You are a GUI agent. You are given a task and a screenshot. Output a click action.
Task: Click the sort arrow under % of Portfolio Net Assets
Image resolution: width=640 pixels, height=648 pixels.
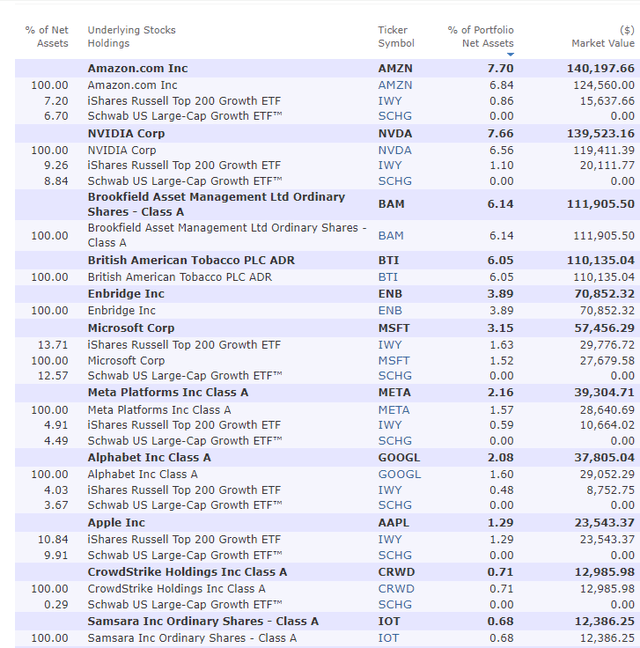click(x=510, y=55)
